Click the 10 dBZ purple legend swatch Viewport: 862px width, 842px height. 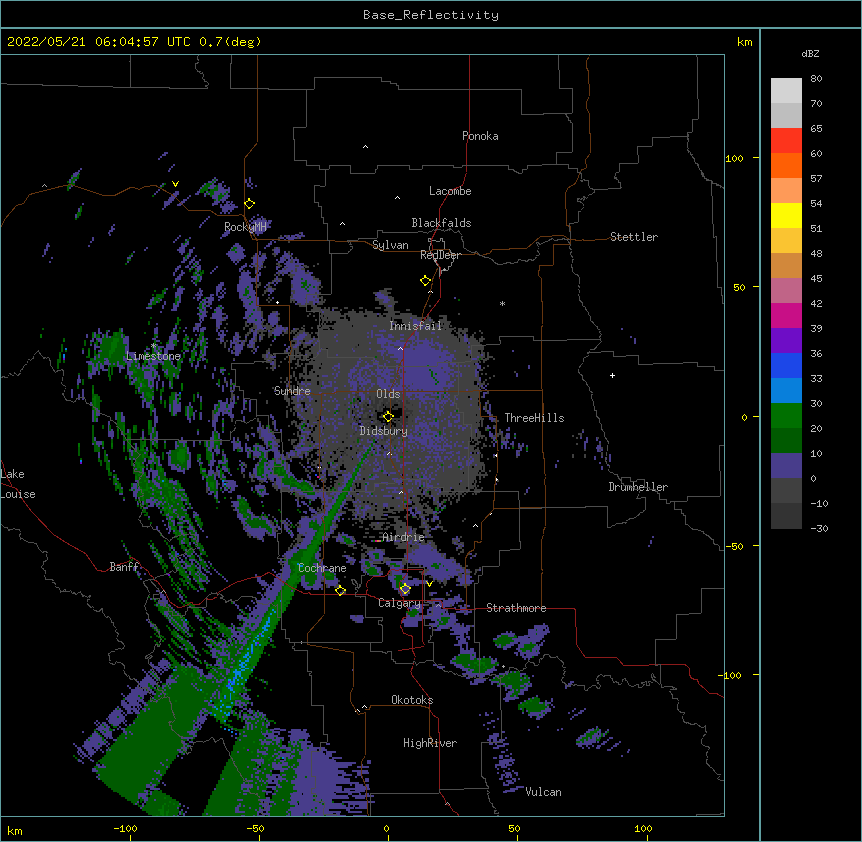coord(786,466)
